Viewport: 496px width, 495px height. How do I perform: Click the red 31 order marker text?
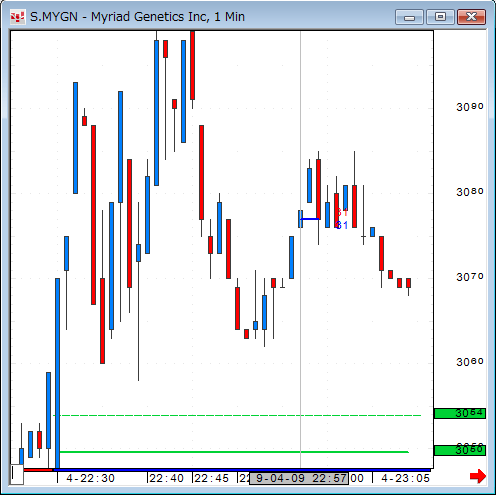342,212
